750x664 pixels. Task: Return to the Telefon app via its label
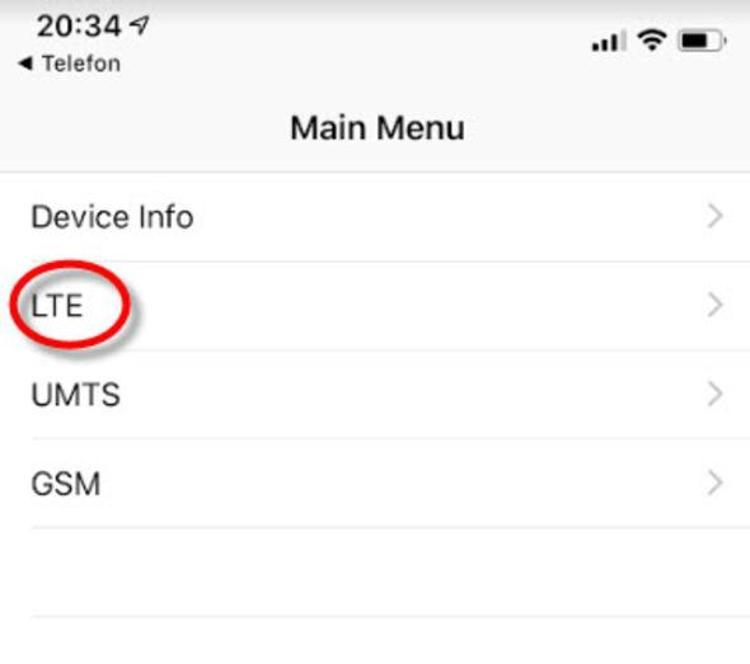(80, 64)
